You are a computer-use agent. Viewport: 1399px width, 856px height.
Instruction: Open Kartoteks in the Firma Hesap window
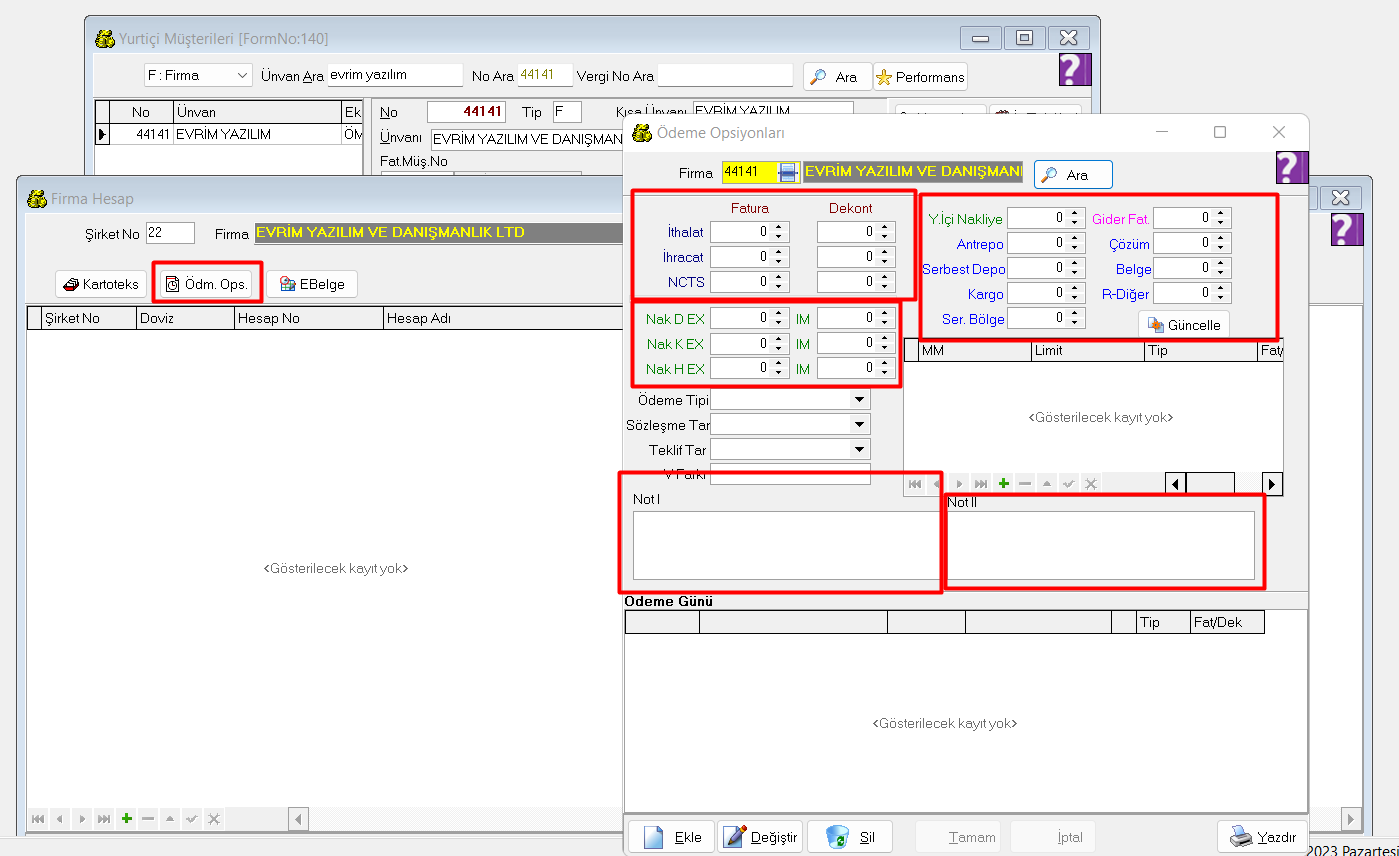(x=101, y=284)
